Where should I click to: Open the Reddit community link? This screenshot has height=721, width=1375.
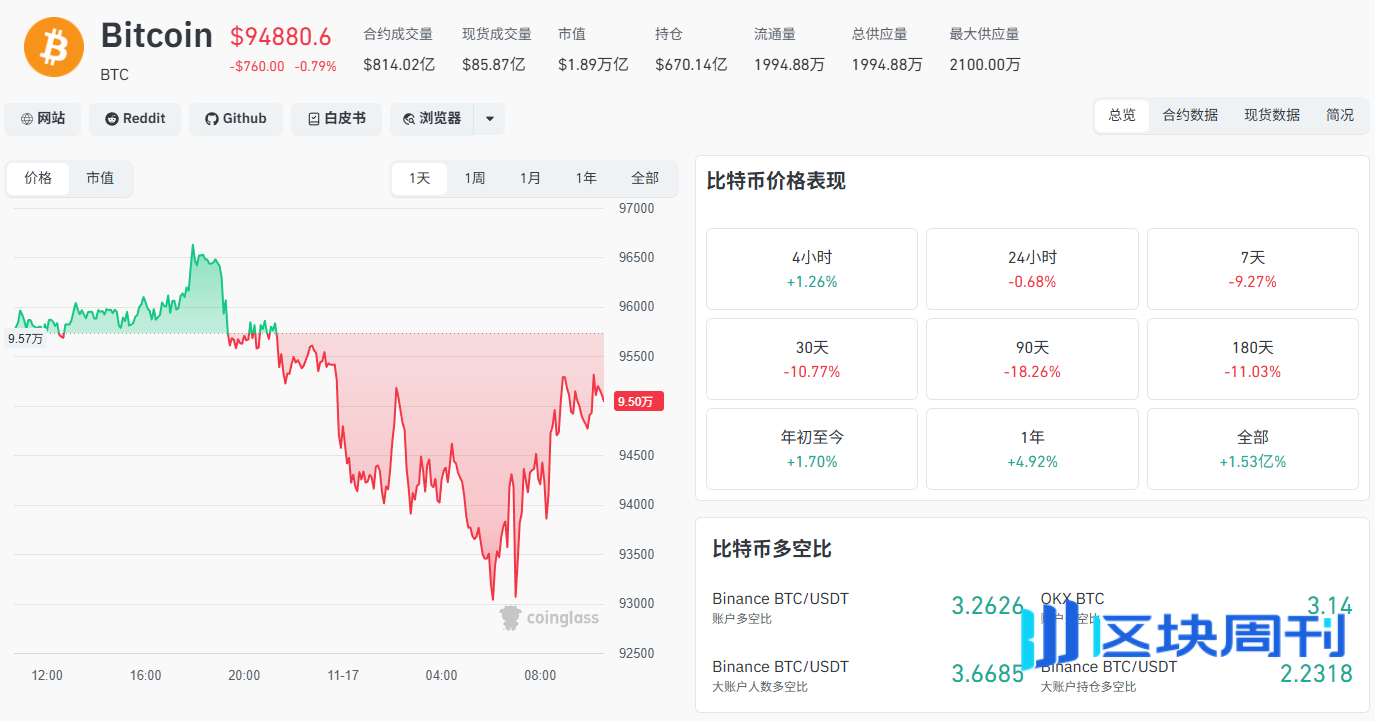pos(135,119)
